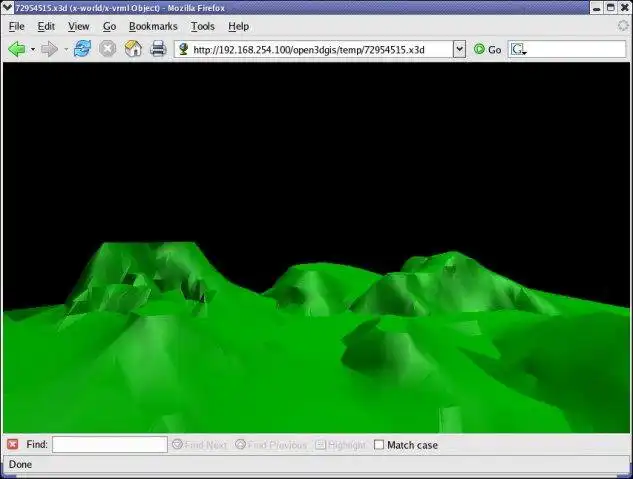Click the site identity icon in address bar
The width and height of the screenshot is (633, 479).
184,49
